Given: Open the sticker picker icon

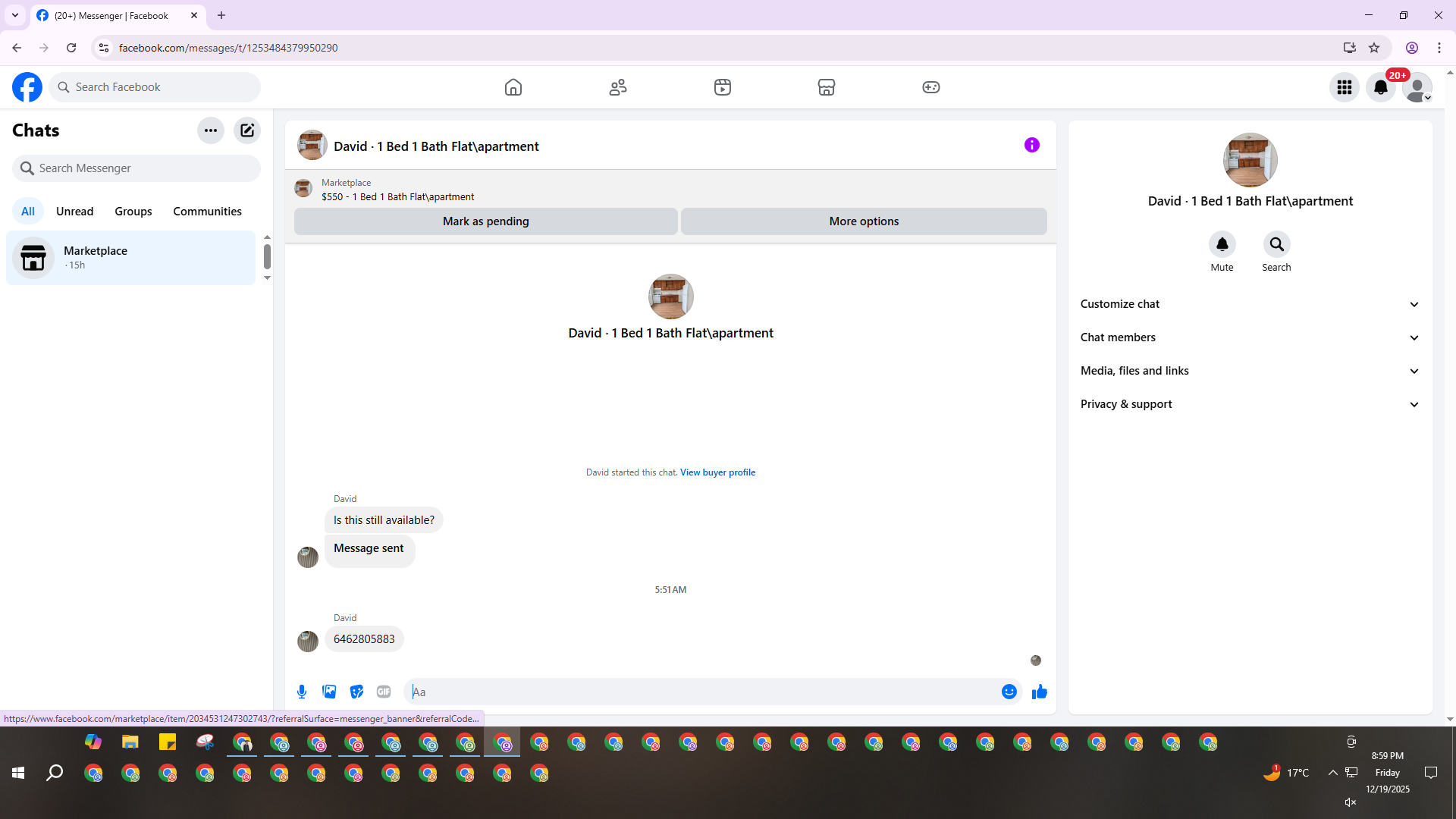Looking at the screenshot, I should (356, 692).
